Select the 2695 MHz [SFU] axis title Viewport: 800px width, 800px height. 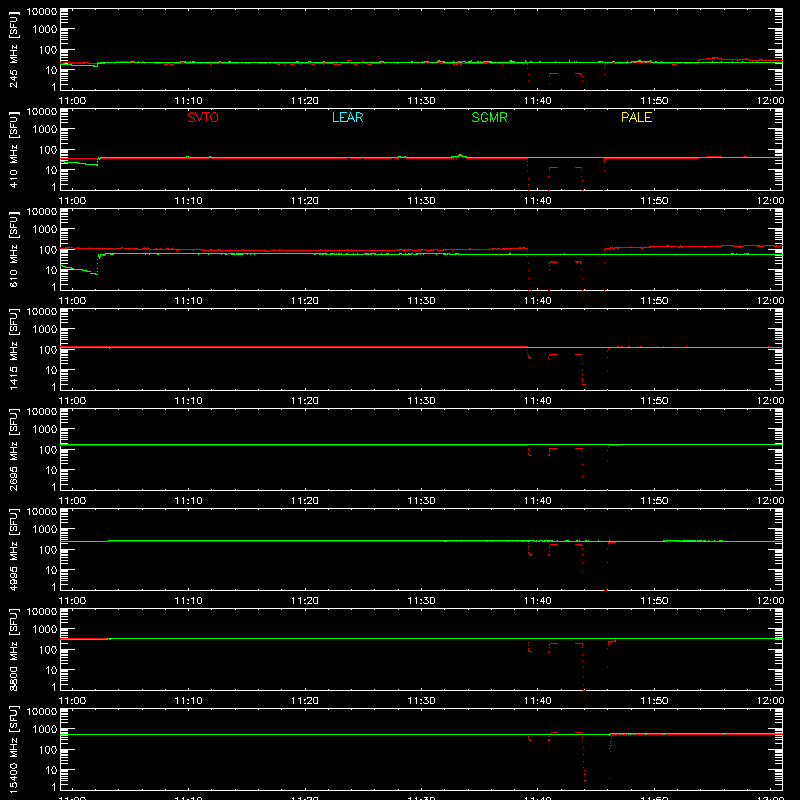point(14,449)
